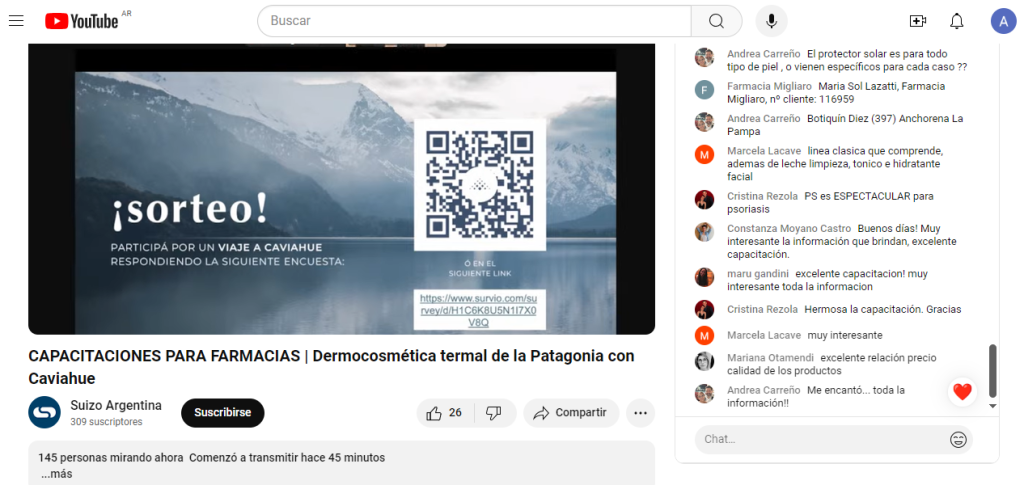Click '309 suscriptores' text
Image resolution: width=1024 pixels, height=485 pixels.
point(106,422)
